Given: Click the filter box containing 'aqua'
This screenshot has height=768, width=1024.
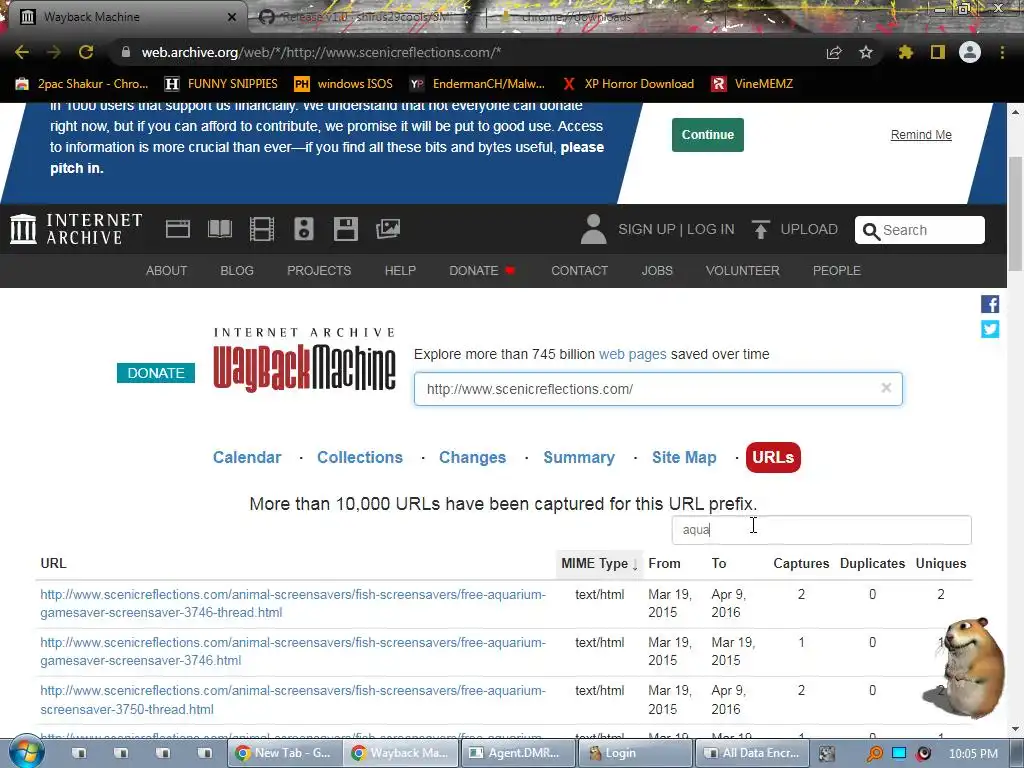Looking at the screenshot, I should point(822,530).
